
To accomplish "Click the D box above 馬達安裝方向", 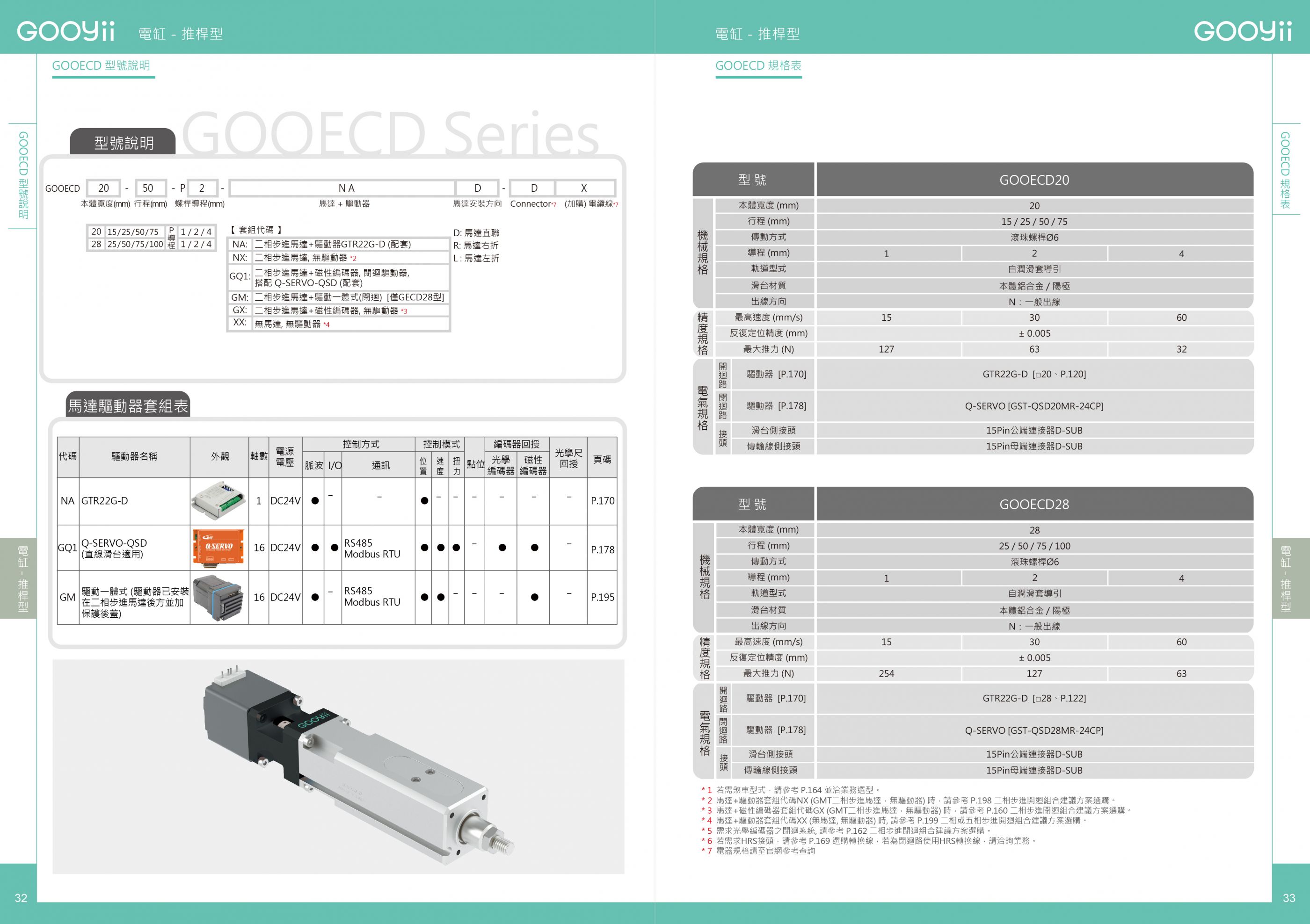I will point(477,188).
